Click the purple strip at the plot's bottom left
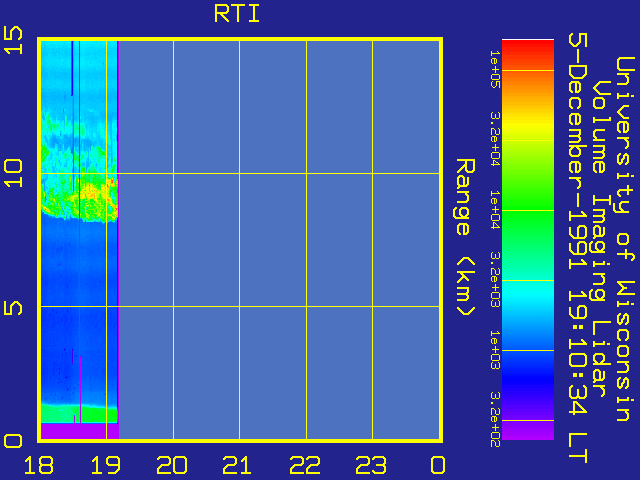Viewport: 640px width, 480px height. pyautogui.click(x=80, y=431)
